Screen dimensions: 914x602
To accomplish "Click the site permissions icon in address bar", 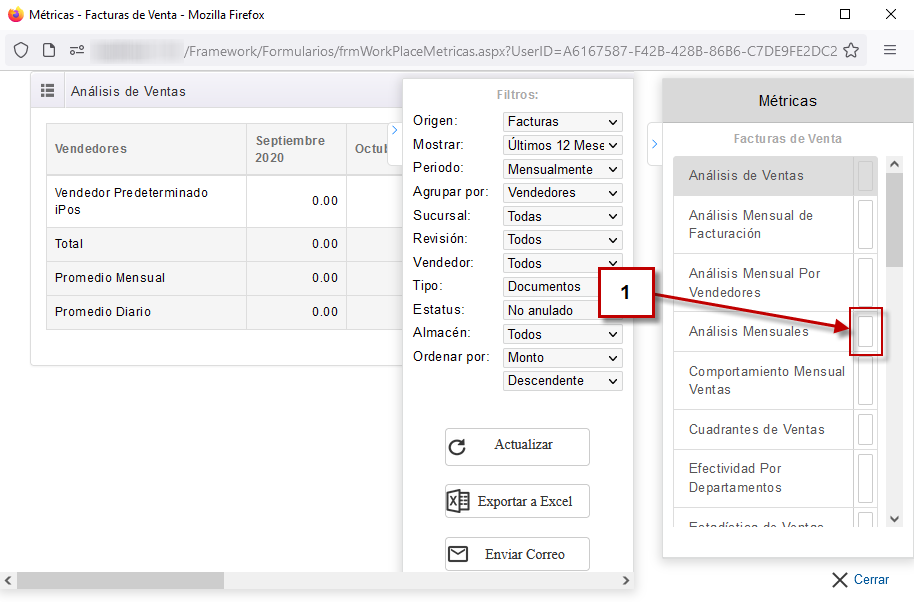I will 77,51.
